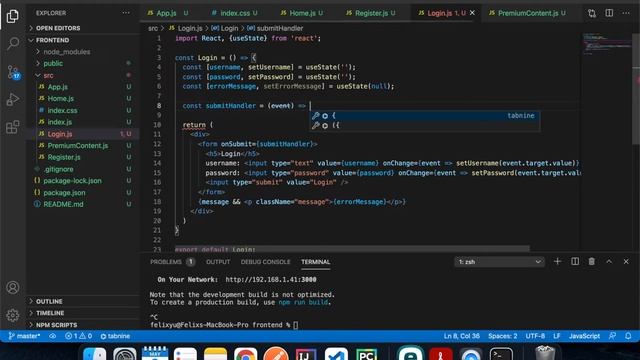Click Ln 8, Col 36 in status bar
Image resolution: width=640 pixels, height=360 pixels.
click(462, 336)
